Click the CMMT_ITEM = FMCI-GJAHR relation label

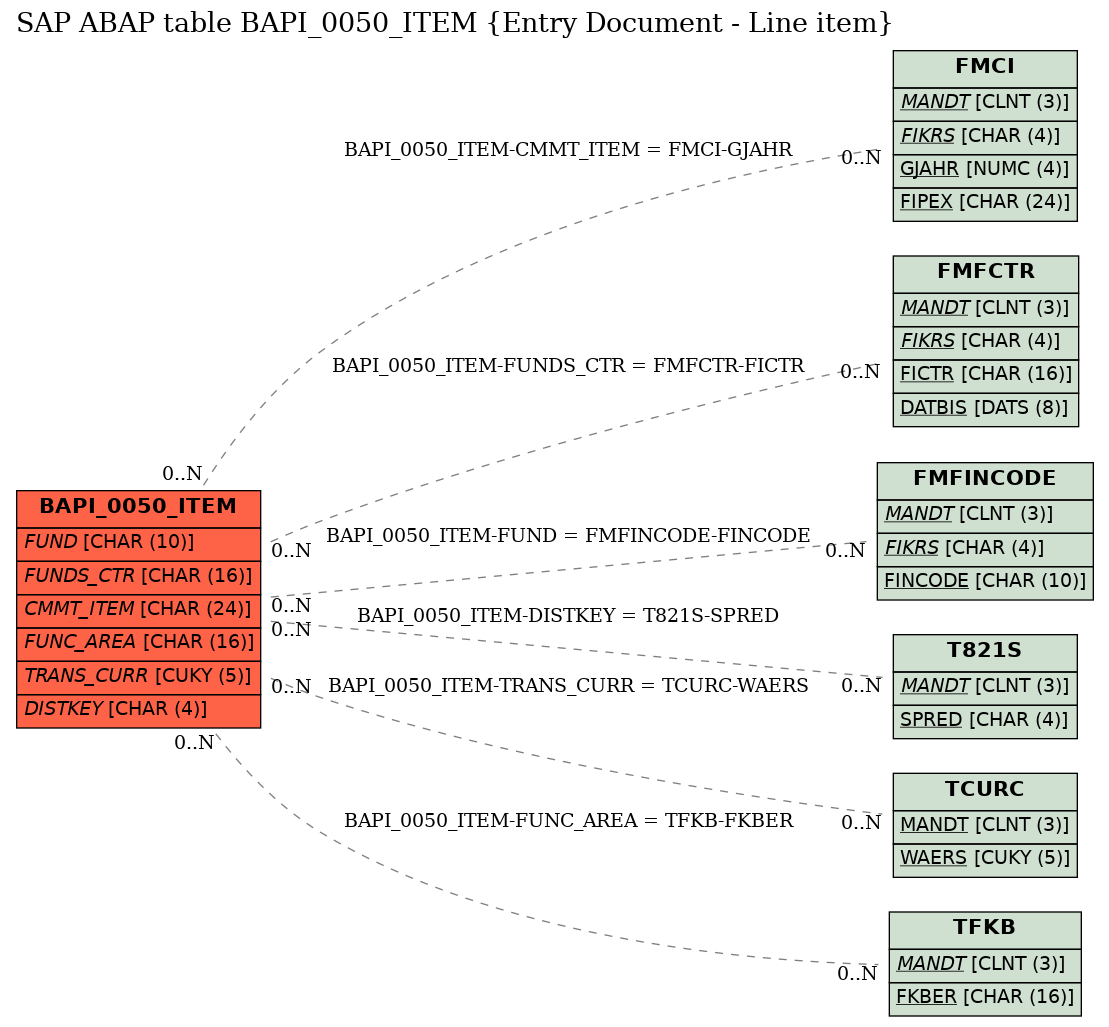click(568, 150)
